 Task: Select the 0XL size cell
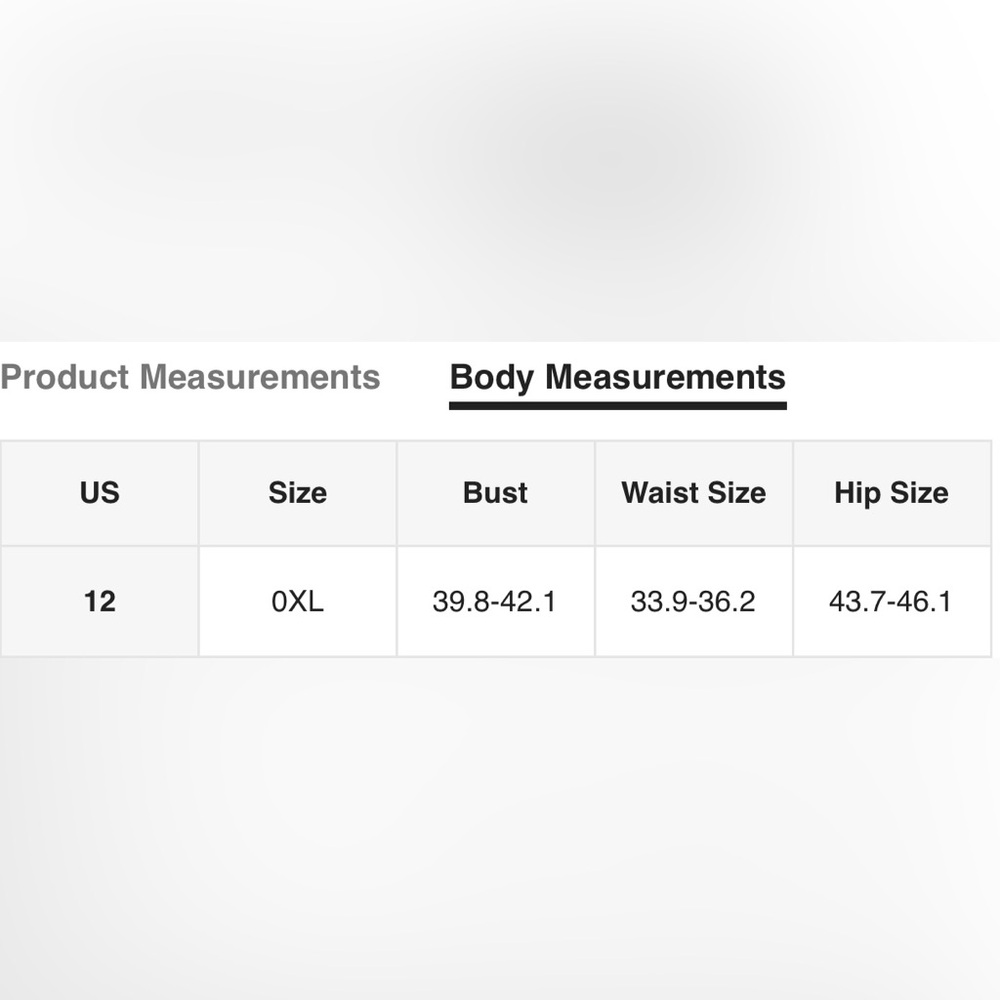pos(298,601)
